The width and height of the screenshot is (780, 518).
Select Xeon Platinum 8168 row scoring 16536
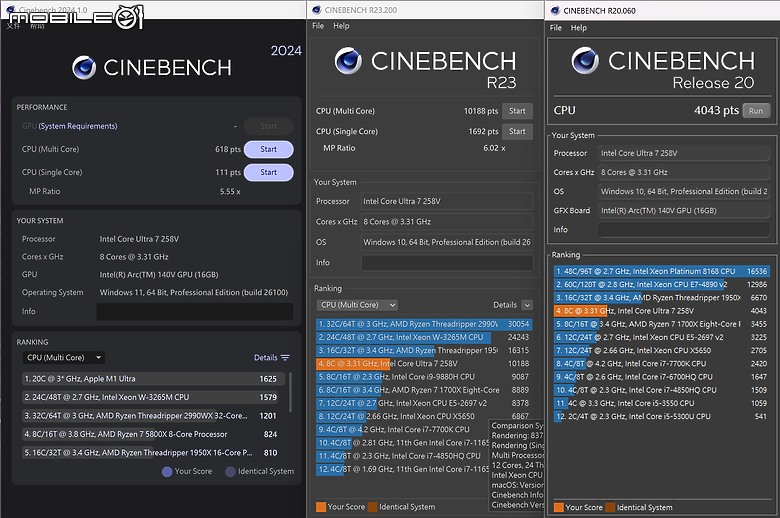(x=662, y=271)
